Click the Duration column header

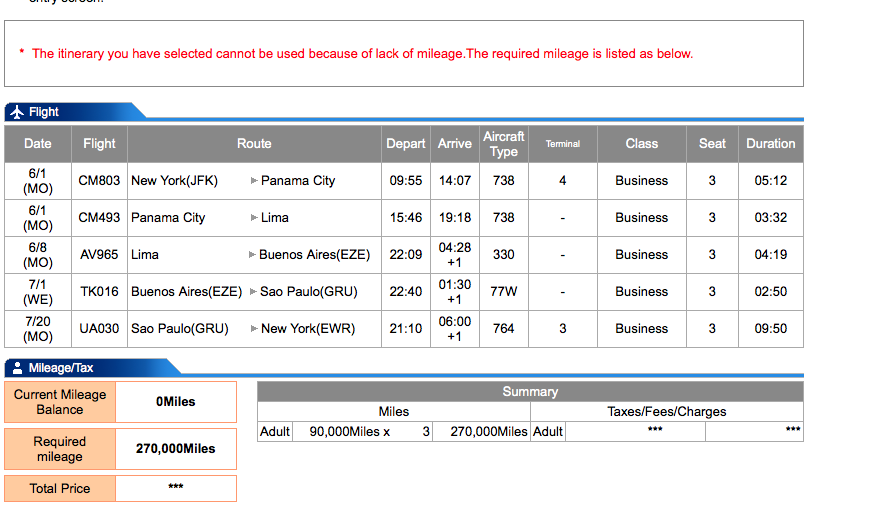[770, 144]
